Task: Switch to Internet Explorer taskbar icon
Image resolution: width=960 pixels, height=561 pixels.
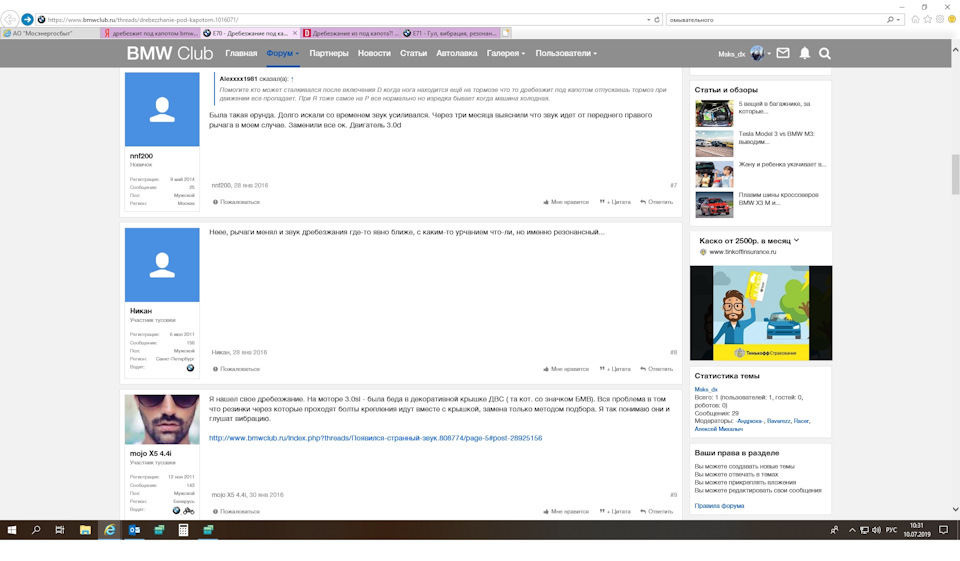Action: point(110,530)
